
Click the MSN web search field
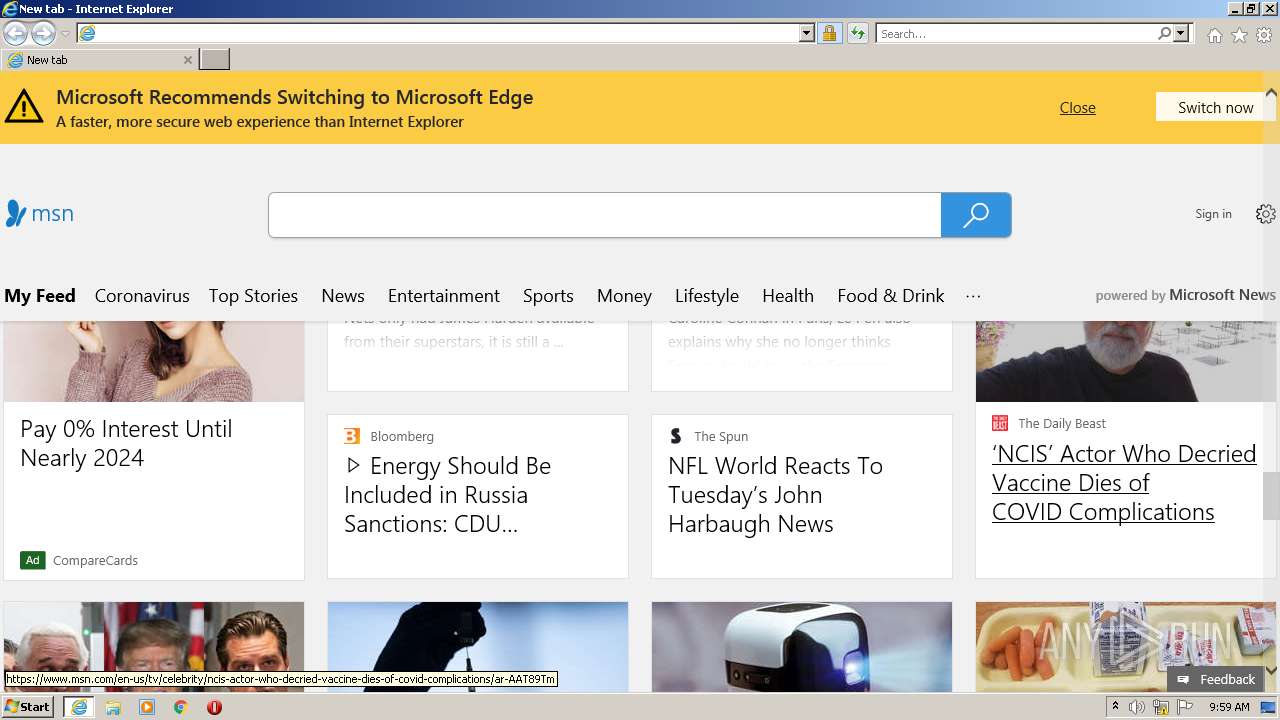[x=604, y=215]
